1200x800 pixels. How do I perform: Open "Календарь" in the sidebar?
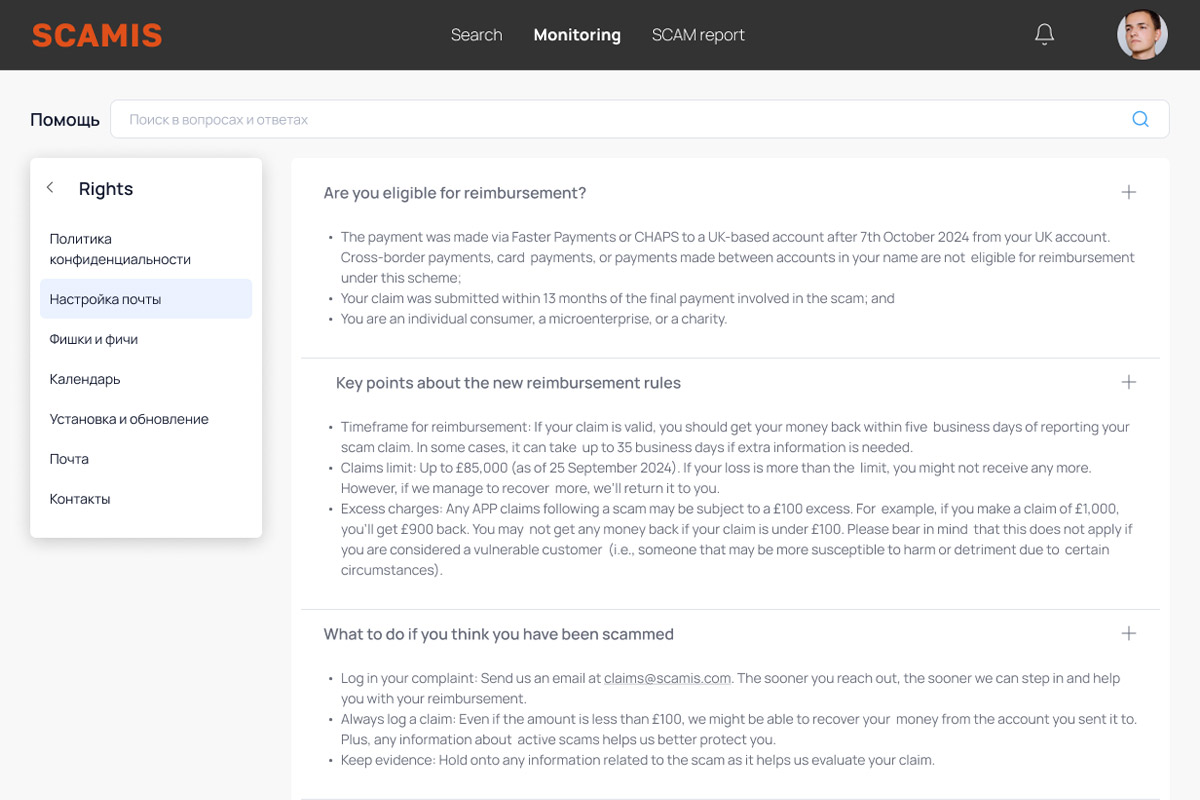(85, 379)
